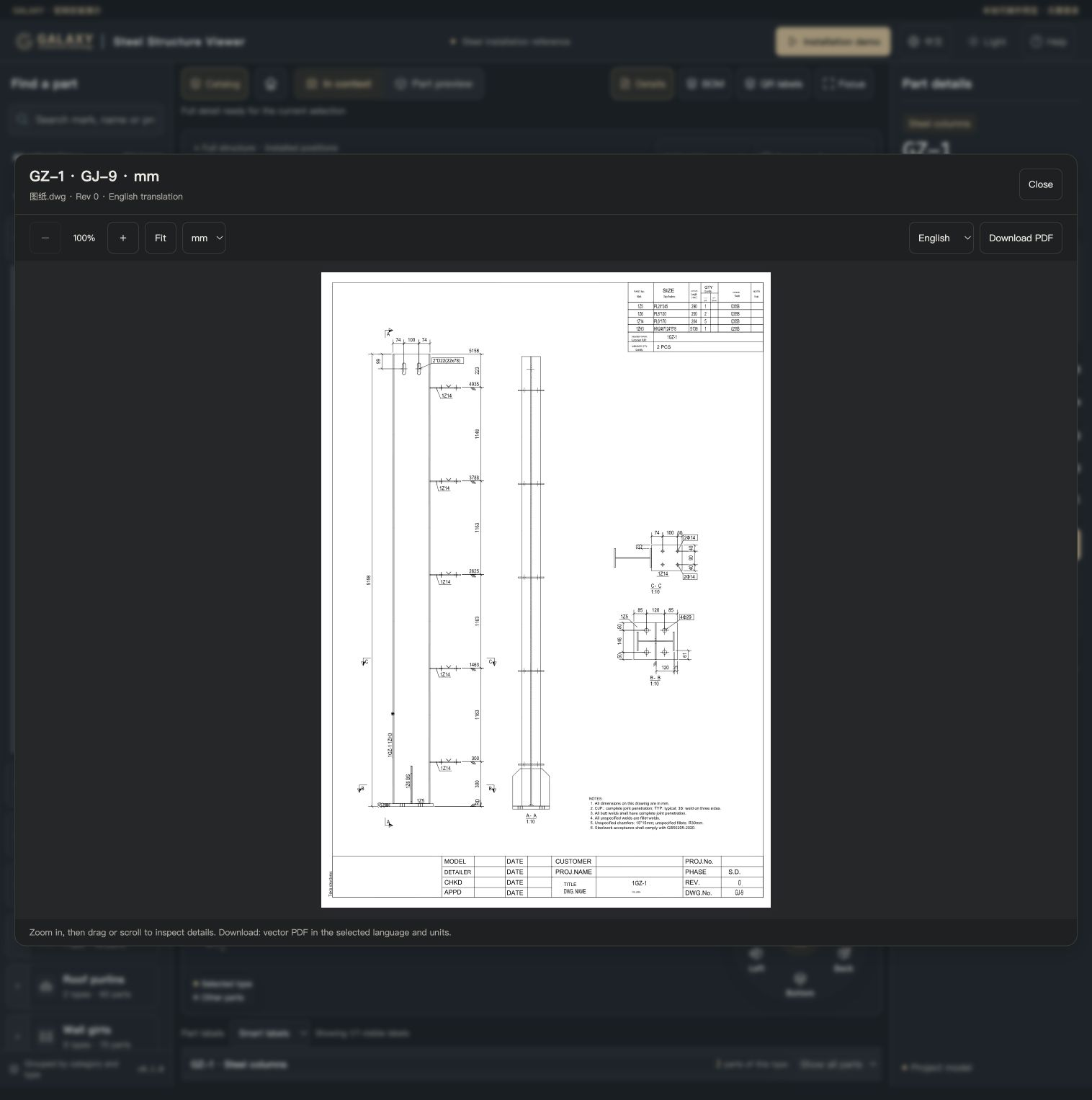Click the 5158 overall height dimension
This screenshot has height=1100, width=1092.
(x=369, y=580)
